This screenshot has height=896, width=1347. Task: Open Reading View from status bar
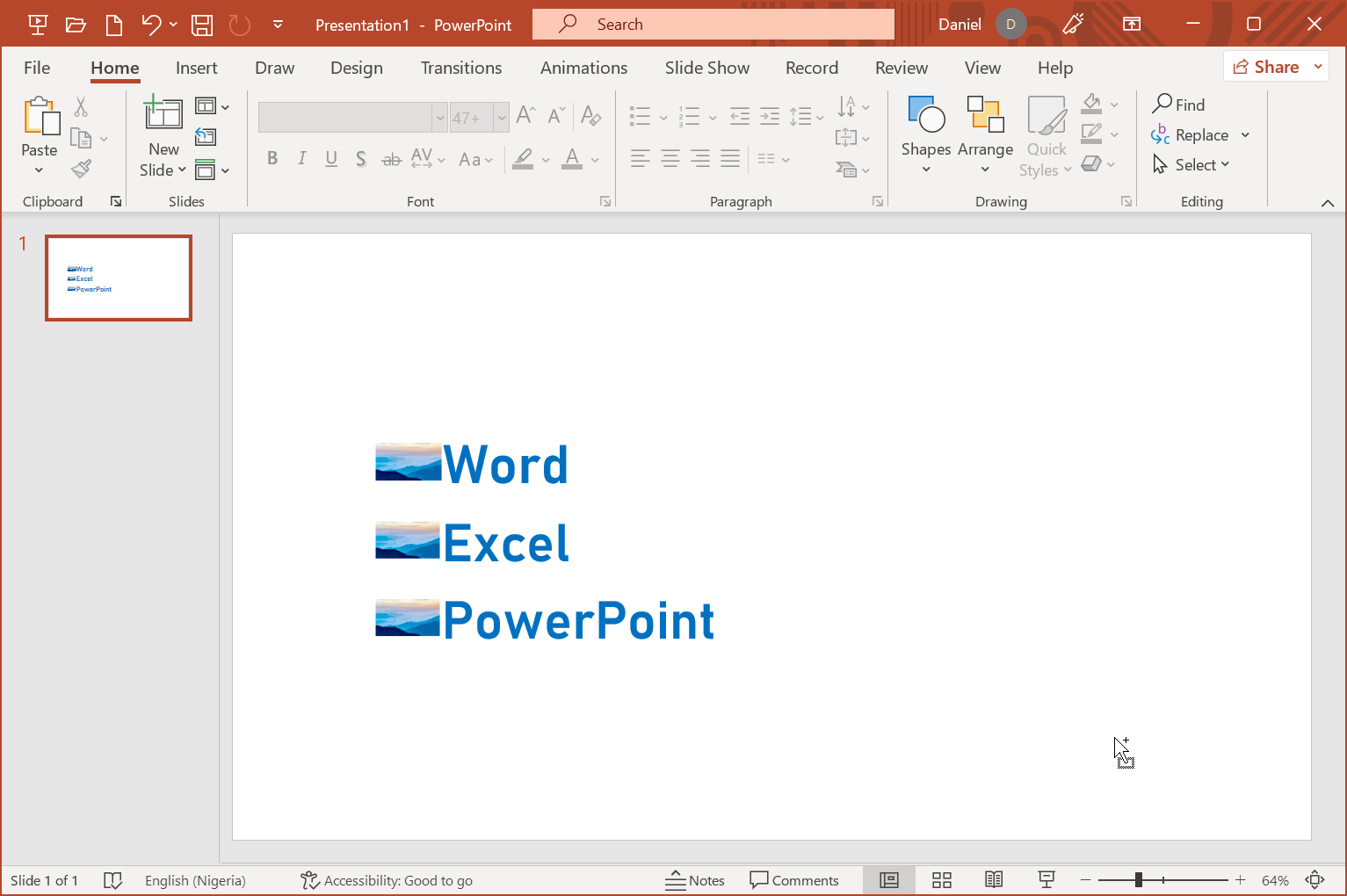994,880
